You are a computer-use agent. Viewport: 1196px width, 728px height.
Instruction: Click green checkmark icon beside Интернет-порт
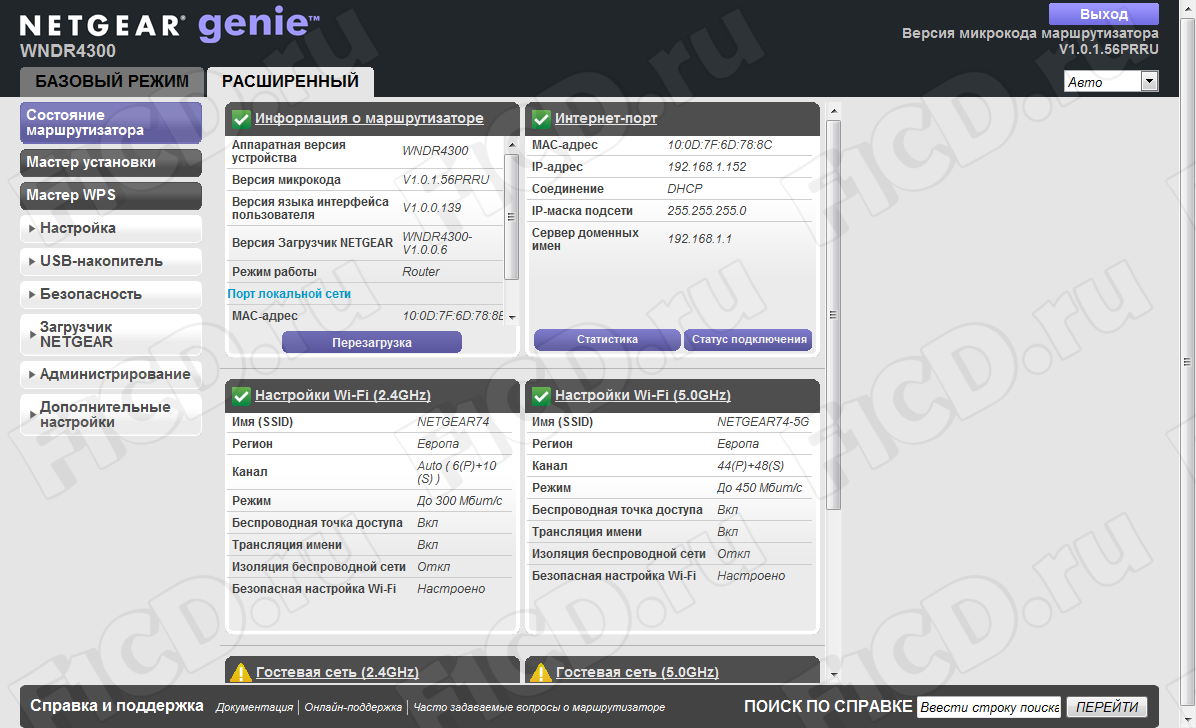(542, 119)
